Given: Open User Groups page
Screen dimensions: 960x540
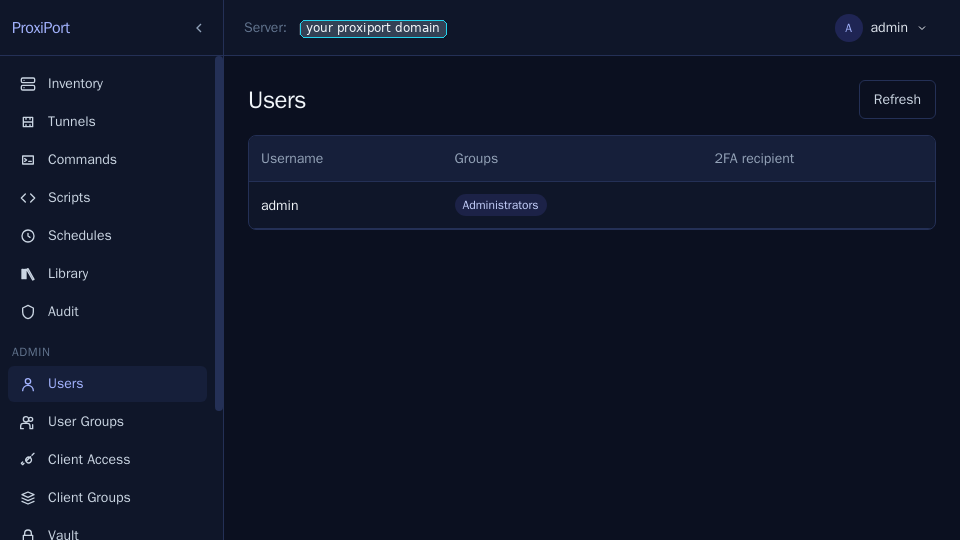Looking at the screenshot, I should [x=107, y=422].
